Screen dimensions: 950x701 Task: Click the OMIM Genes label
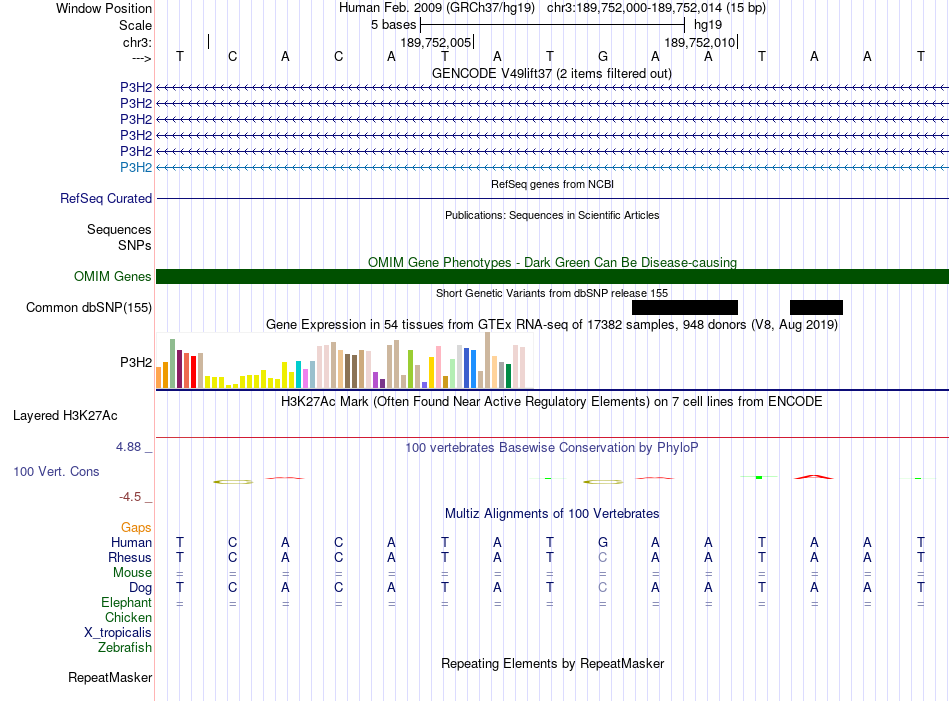pyautogui.click(x=112, y=276)
